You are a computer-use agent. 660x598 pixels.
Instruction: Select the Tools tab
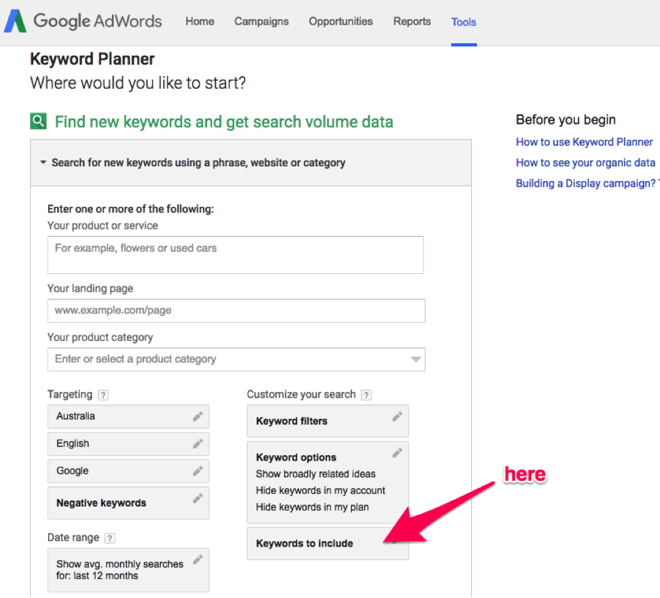pos(464,22)
